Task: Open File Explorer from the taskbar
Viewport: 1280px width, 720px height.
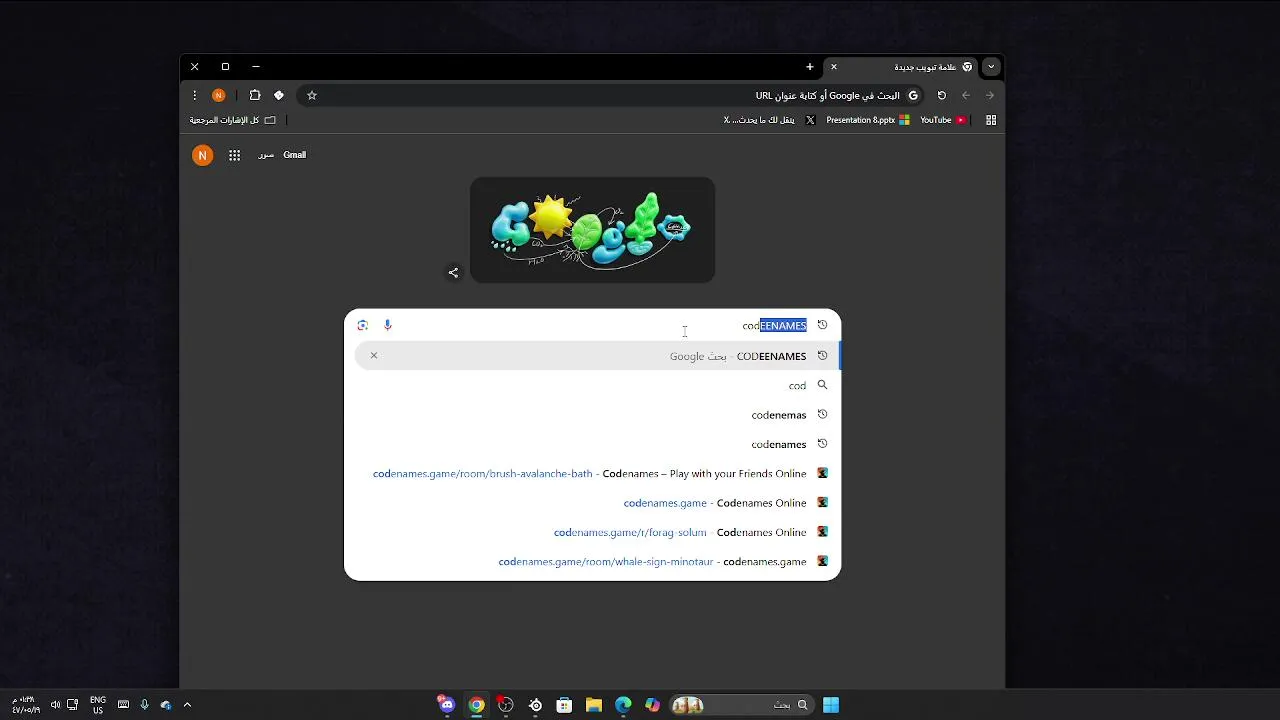Action: click(594, 705)
